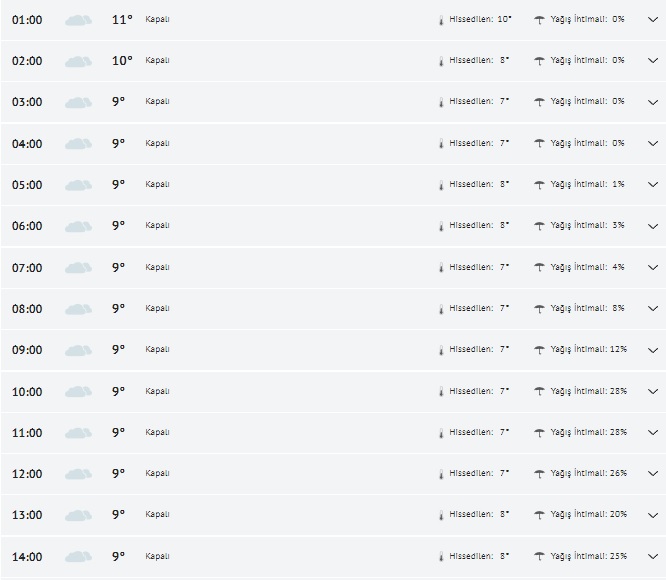Click the umbrella icon in the 10:00 row

(x=540, y=391)
